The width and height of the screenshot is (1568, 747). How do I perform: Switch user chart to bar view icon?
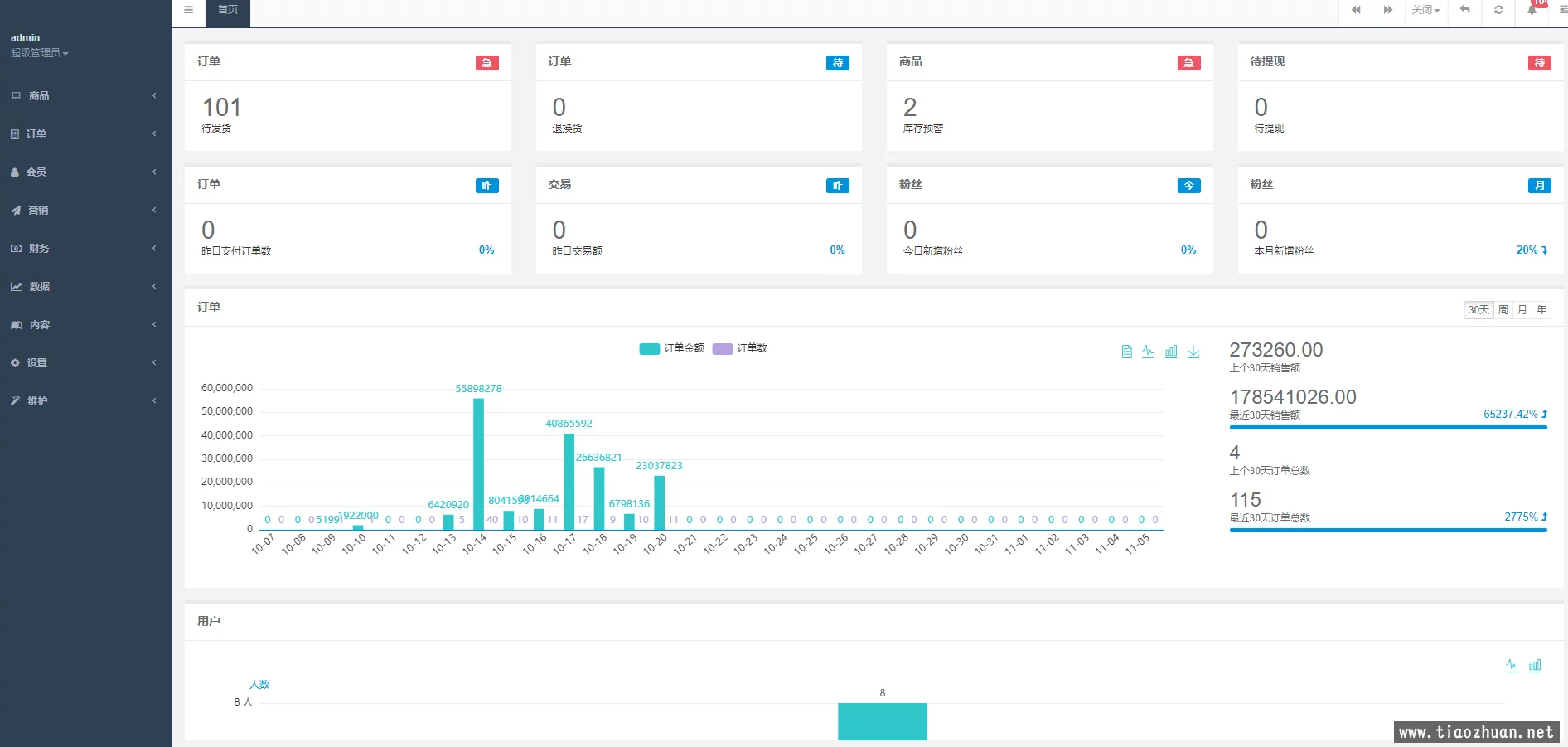1535,665
